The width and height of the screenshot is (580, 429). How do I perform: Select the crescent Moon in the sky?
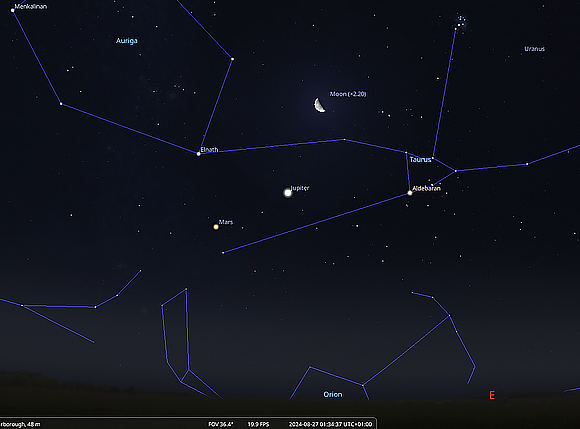tap(320, 105)
